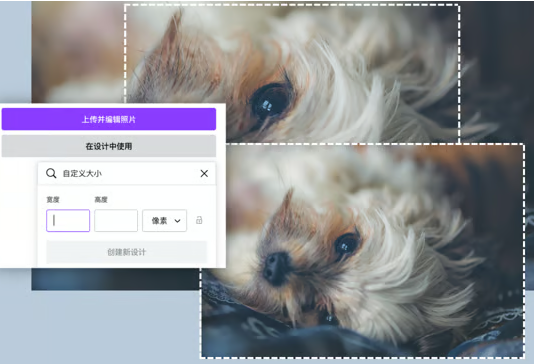Viewport: 534px width, 364px height.
Task: Toggle the aspect ratio lock icon
Action: [x=199, y=220]
